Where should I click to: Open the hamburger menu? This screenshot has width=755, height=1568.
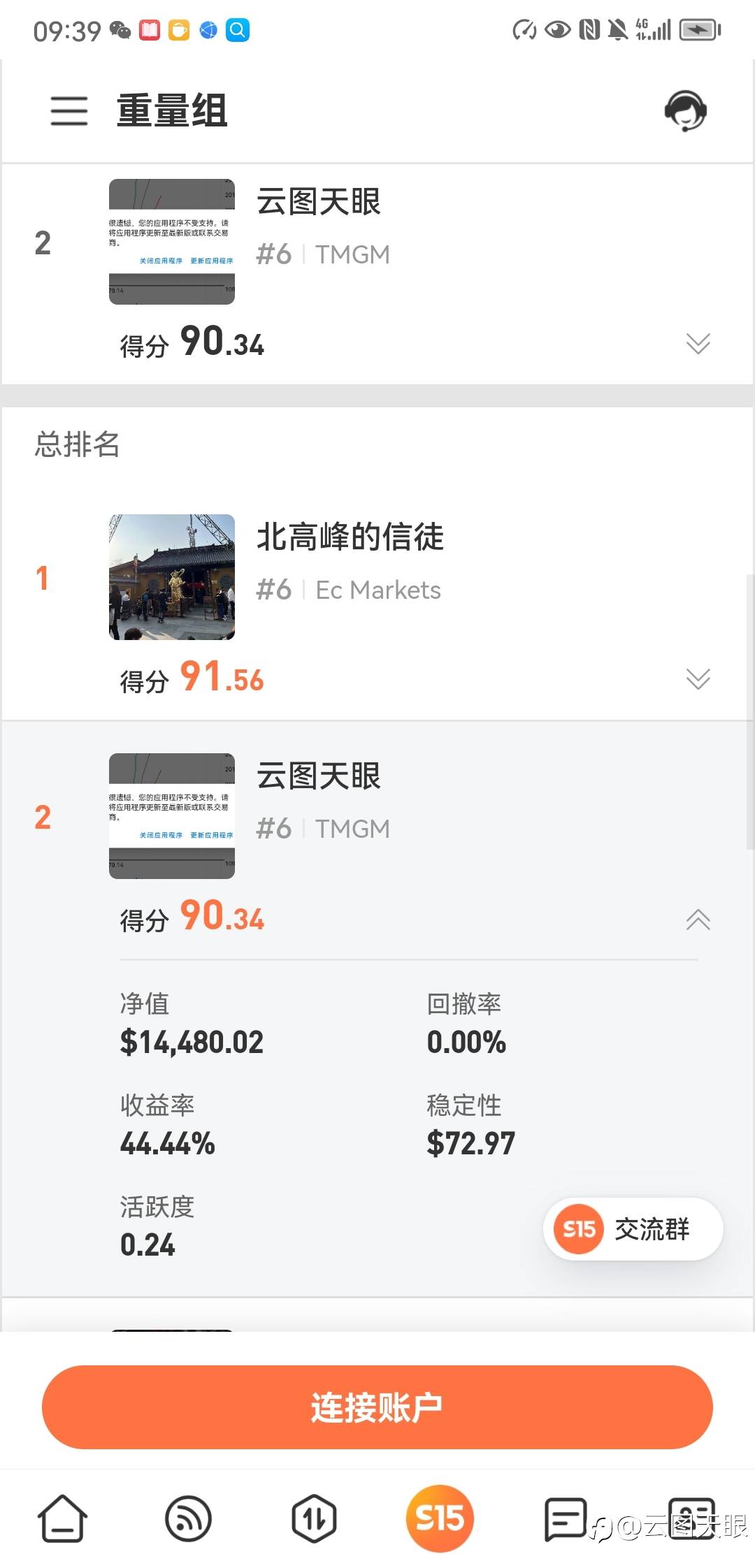coord(69,111)
